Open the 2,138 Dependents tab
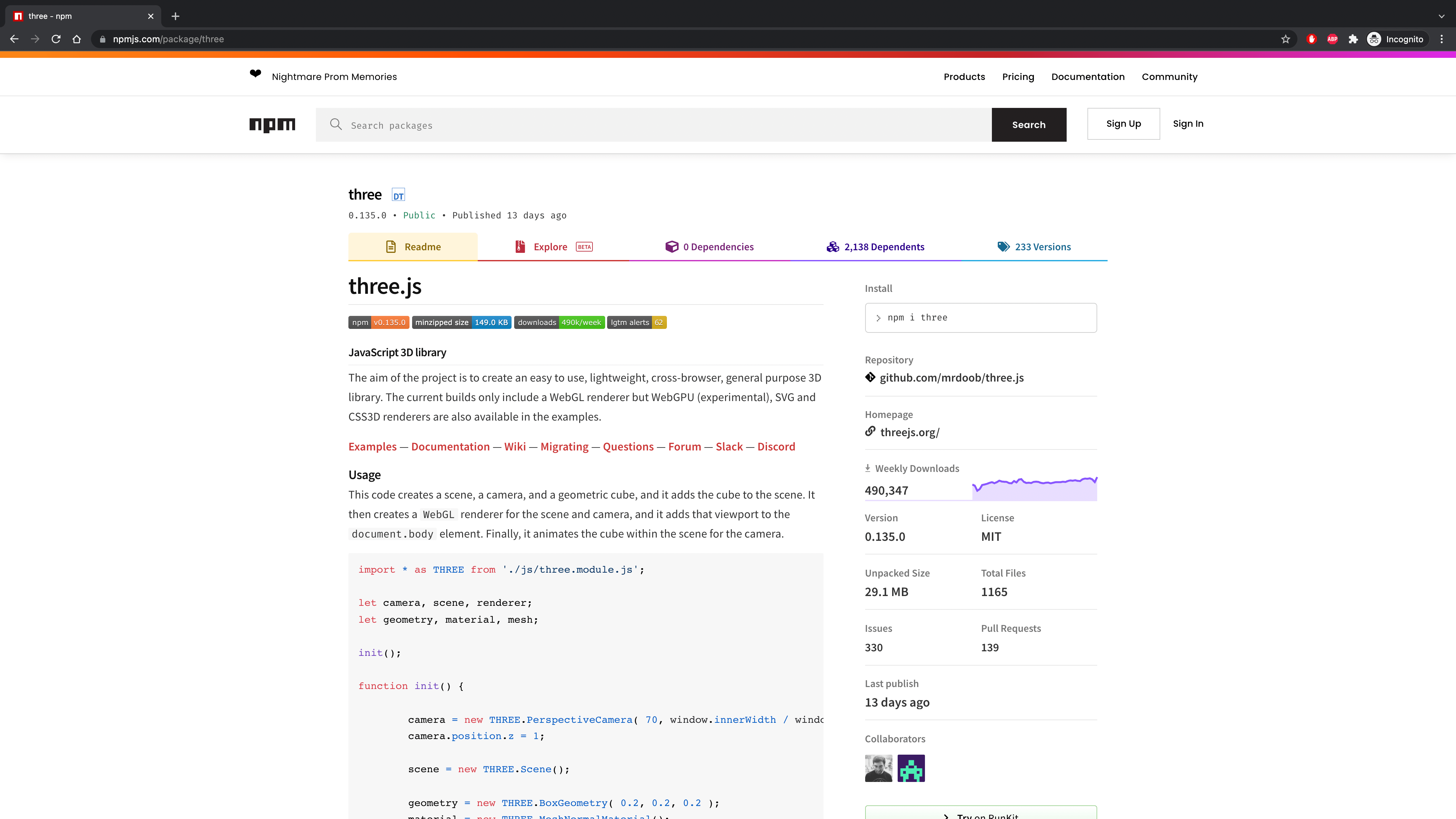 [x=876, y=246]
